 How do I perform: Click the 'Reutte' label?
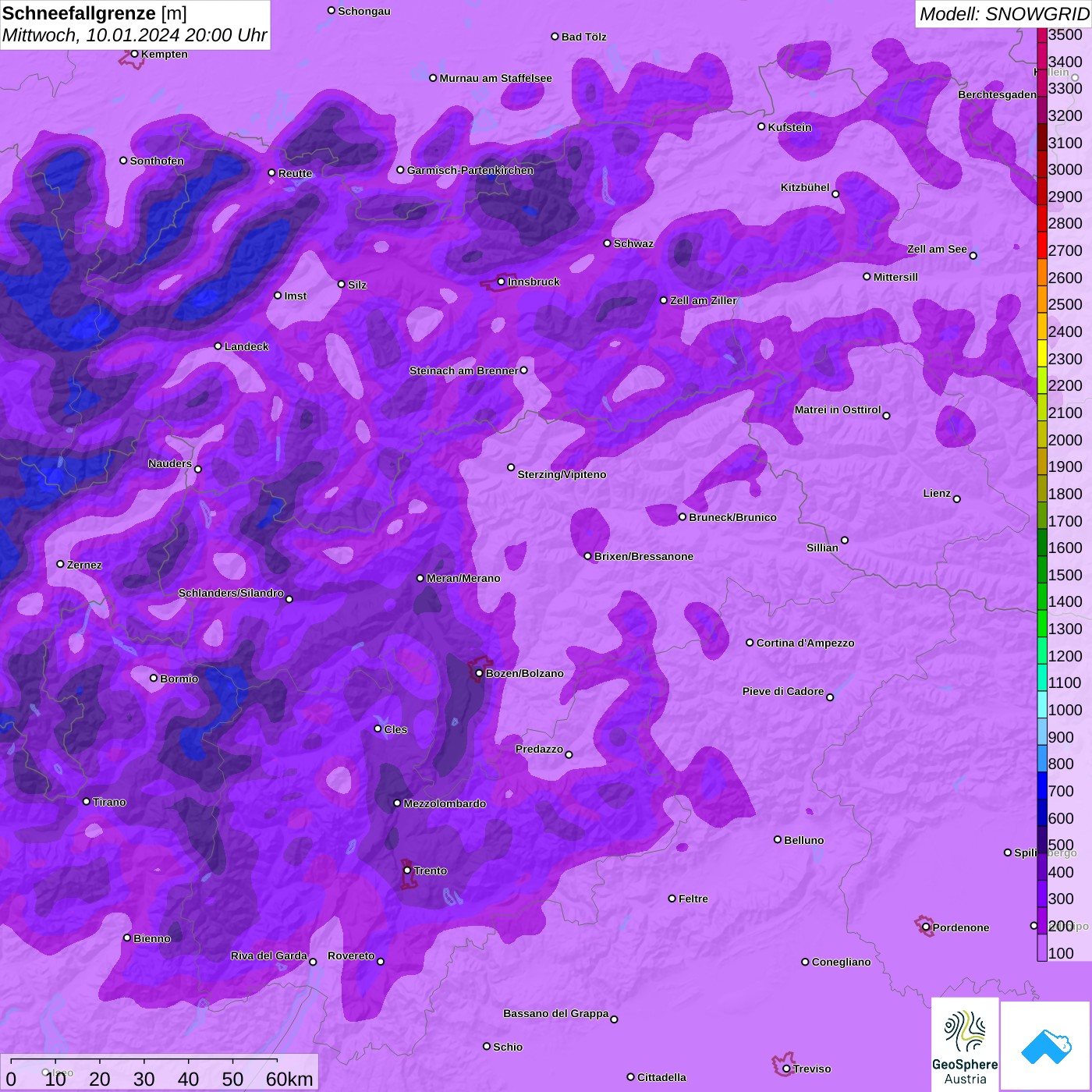coord(295,173)
